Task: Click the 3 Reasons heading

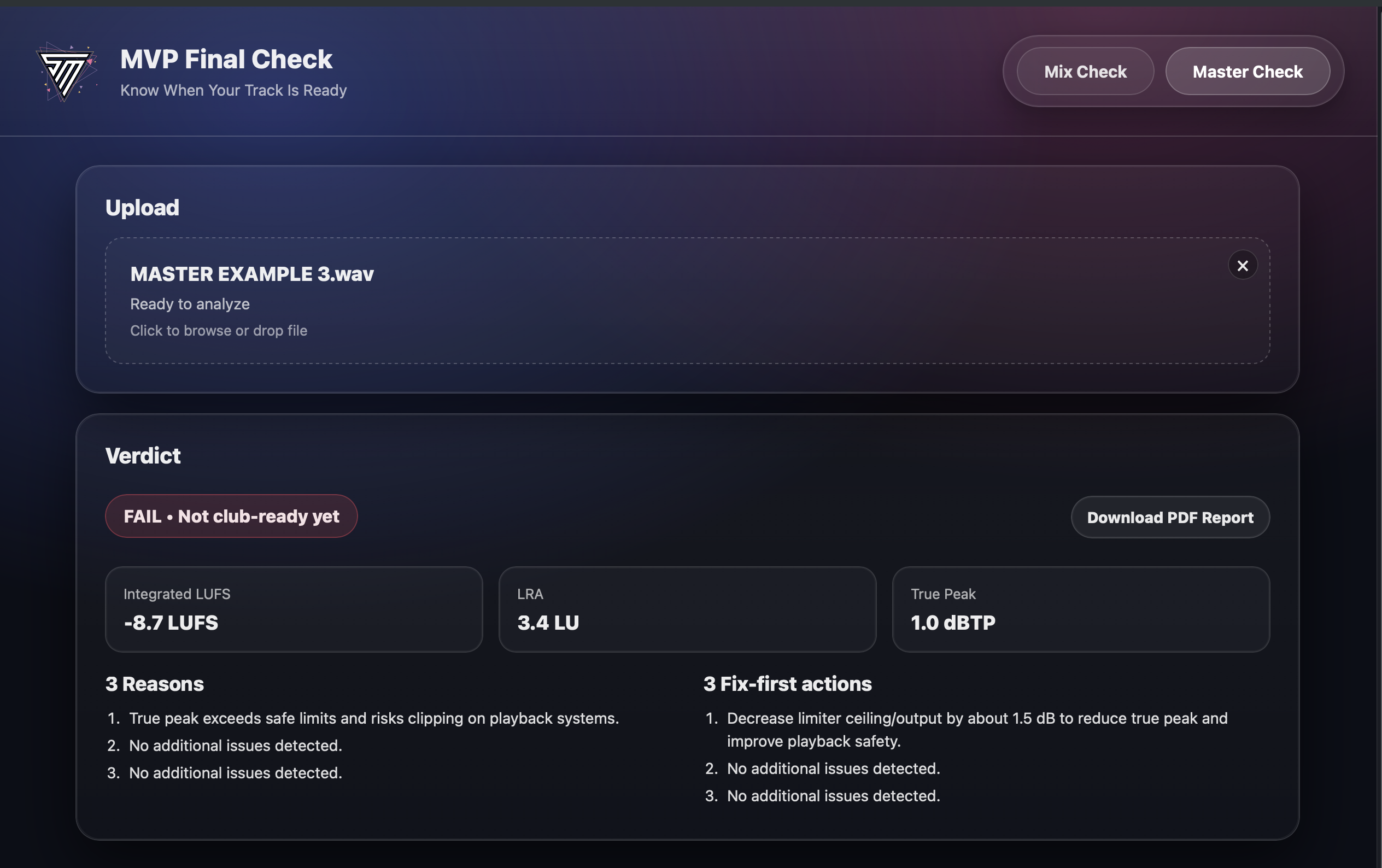Action: [x=154, y=684]
